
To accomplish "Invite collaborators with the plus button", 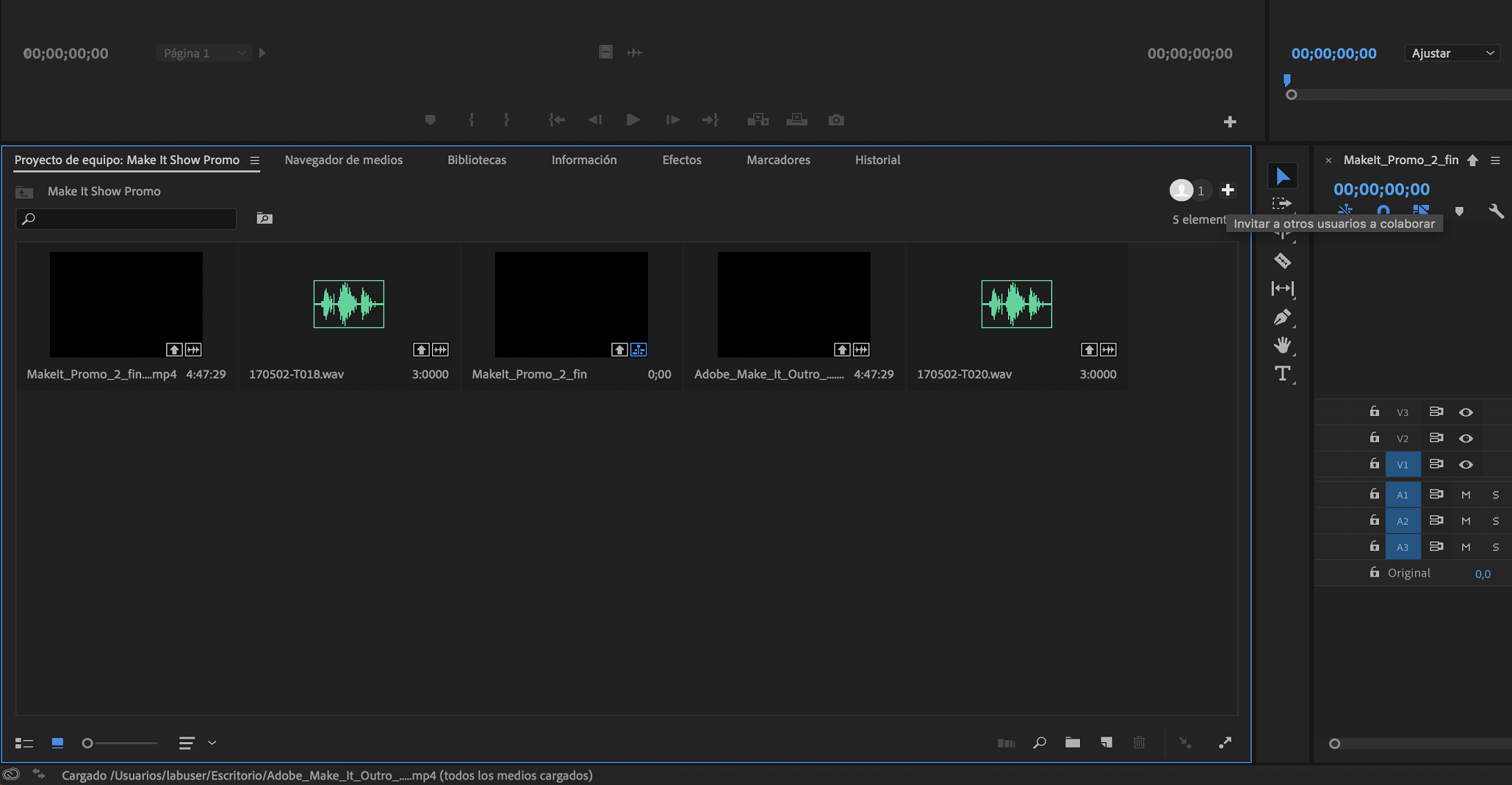I will [1227, 190].
